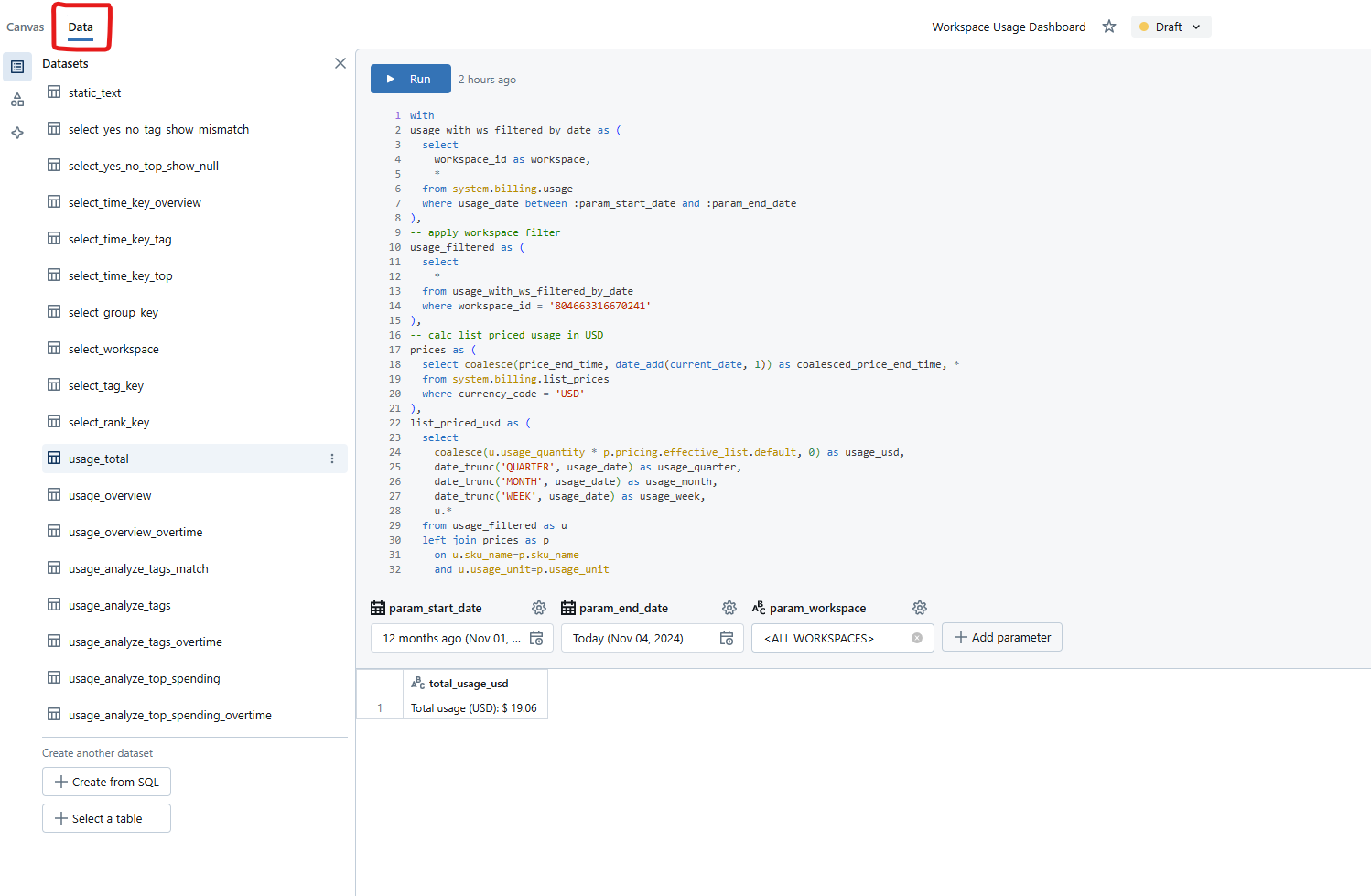Open settings gear for param_end_date
Viewport: 1371px width, 896px height.
[729, 607]
